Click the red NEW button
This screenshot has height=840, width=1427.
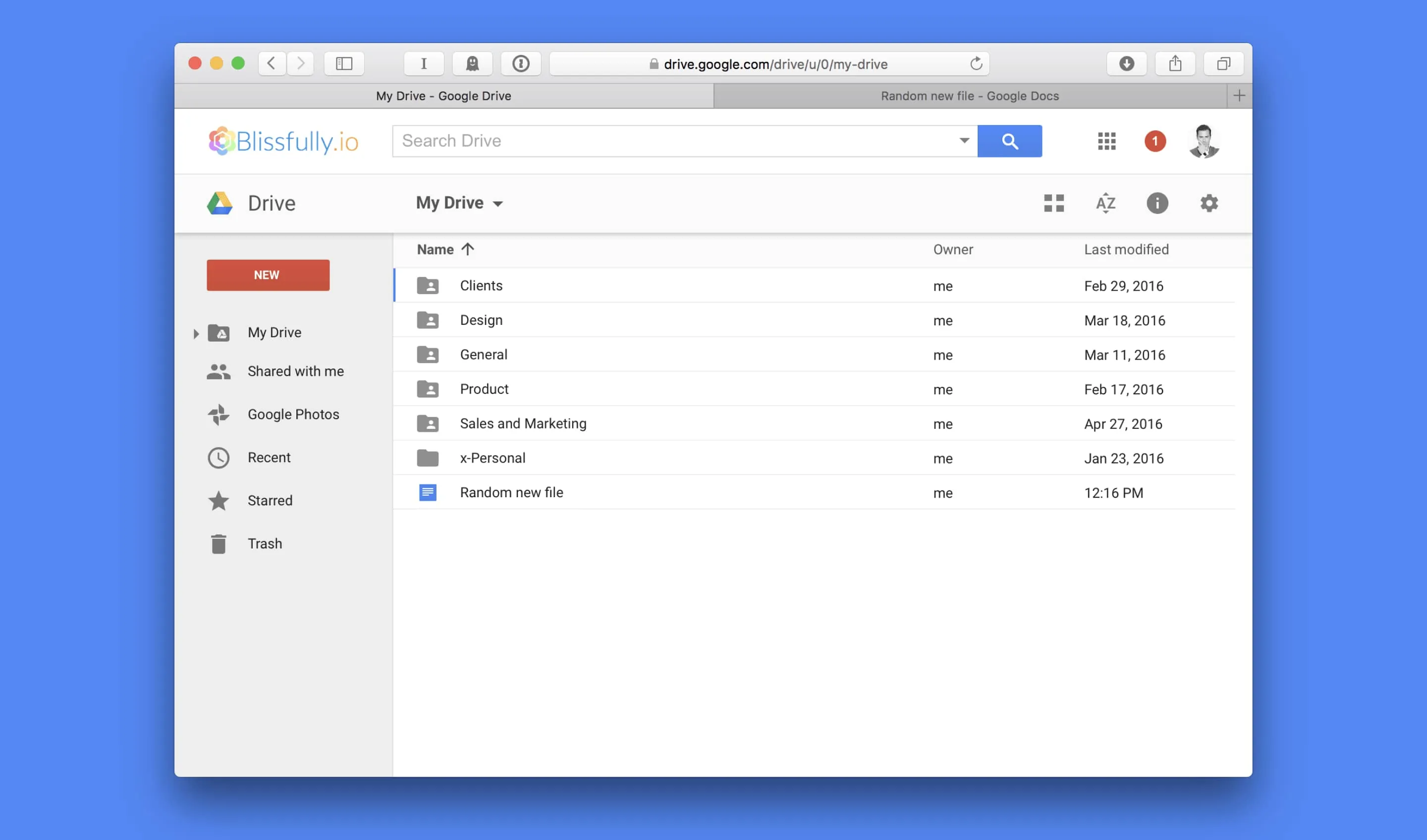[267, 274]
